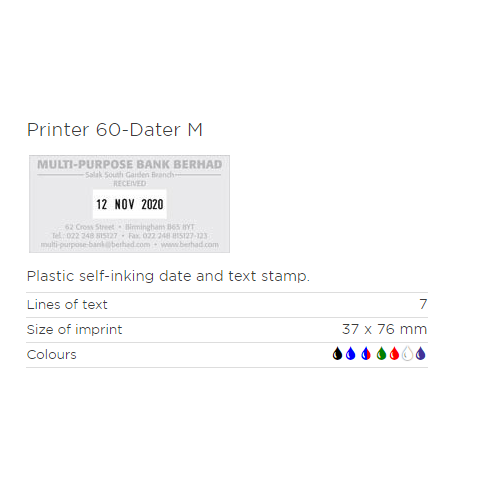Viewport: 500px width, 498px height.
Task: Select the Colours row label
Action: pos(52,355)
